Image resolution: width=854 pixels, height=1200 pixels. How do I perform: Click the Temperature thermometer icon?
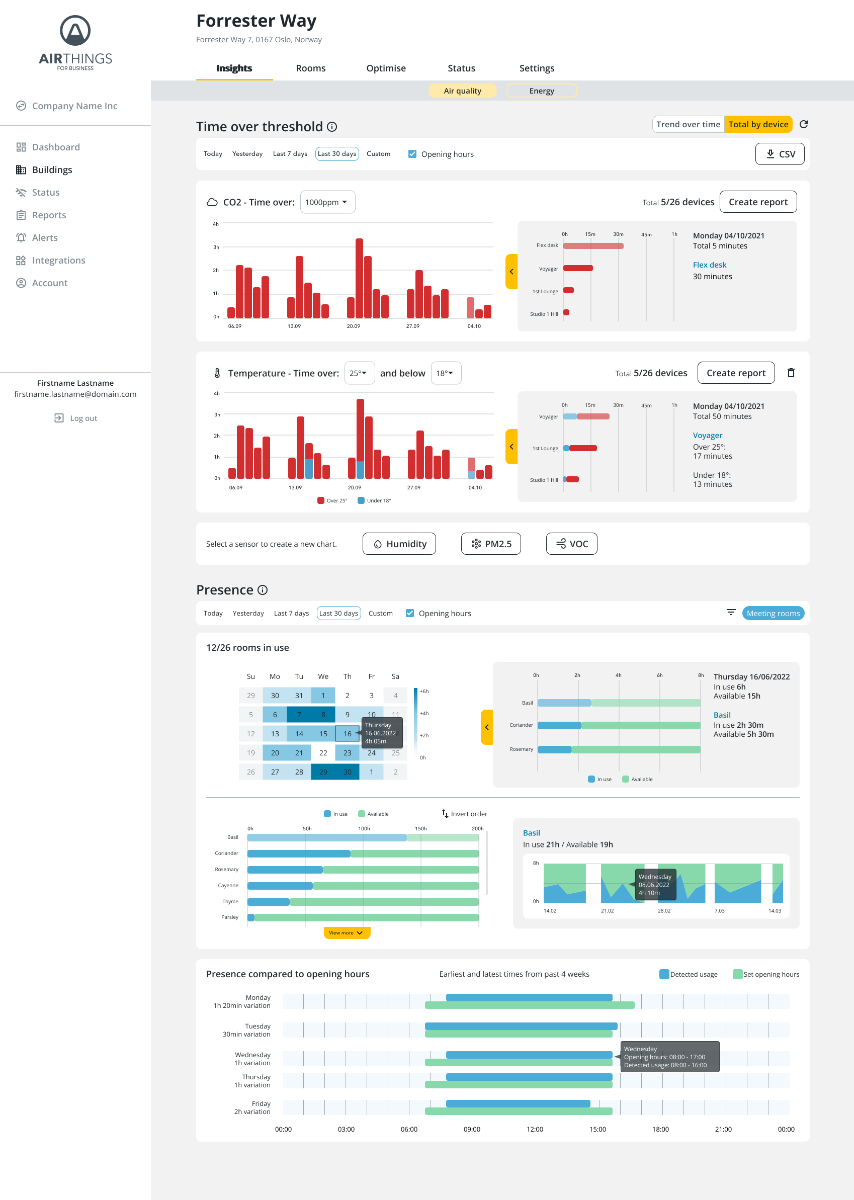click(x=216, y=373)
